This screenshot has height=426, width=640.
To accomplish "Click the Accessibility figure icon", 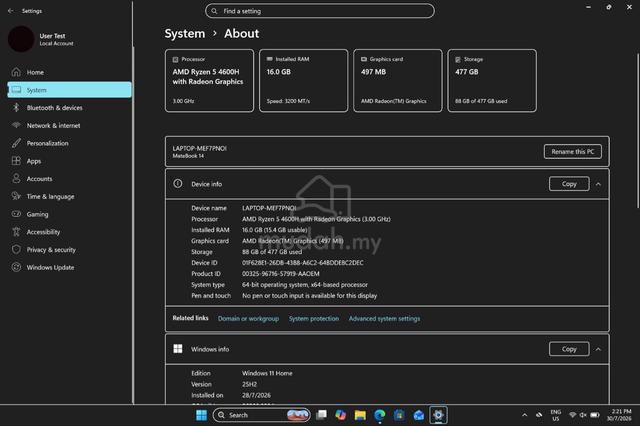I will [16, 232].
